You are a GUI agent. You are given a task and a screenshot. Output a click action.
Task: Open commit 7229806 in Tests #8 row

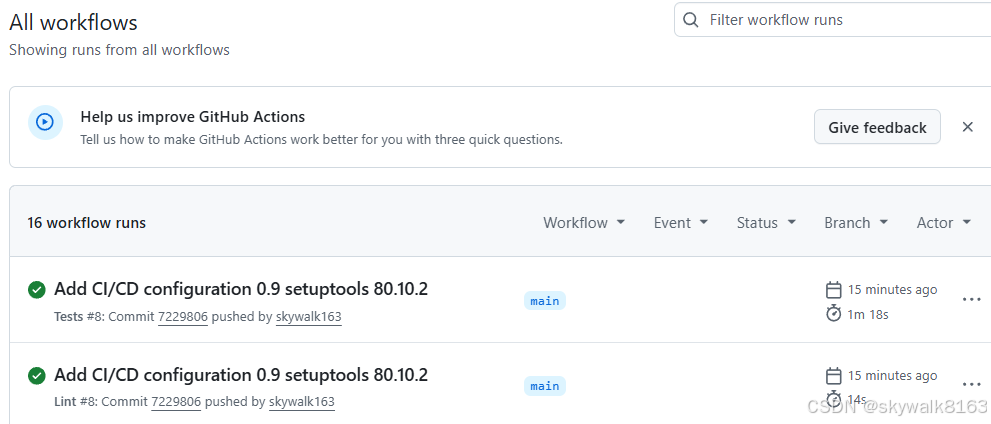pyautogui.click(x=183, y=317)
